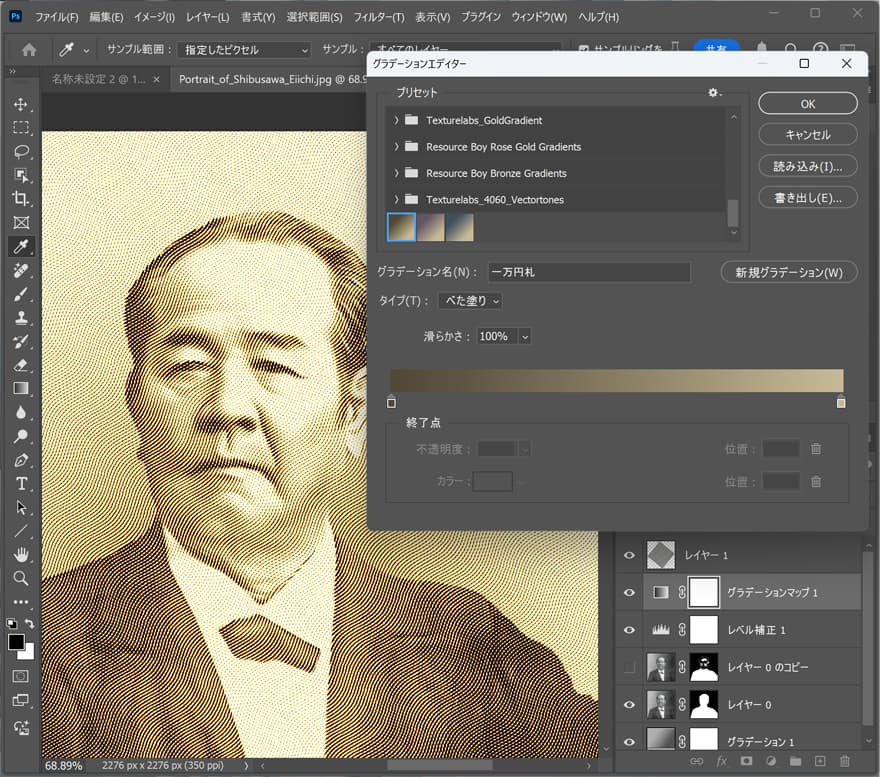Hide the グラデーション 1 layer
The width and height of the screenshot is (880, 777).
click(x=630, y=742)
